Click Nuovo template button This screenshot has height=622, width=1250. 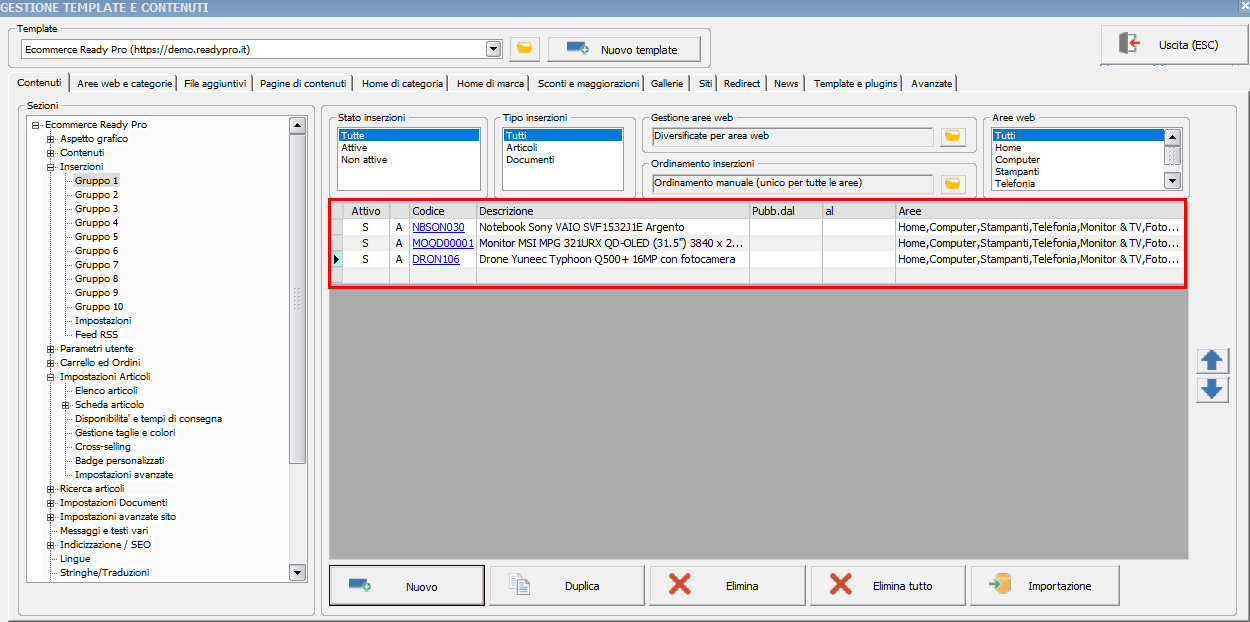(624, 49)
